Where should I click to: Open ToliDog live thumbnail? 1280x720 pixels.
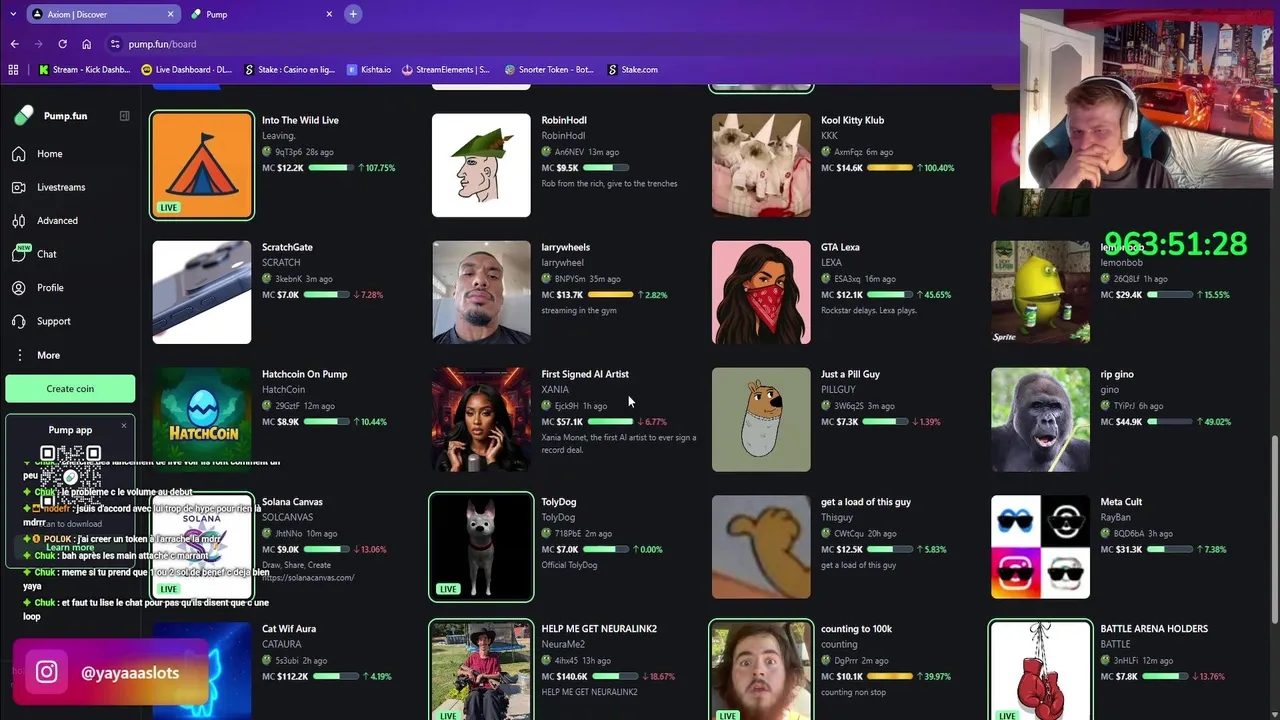481,547
